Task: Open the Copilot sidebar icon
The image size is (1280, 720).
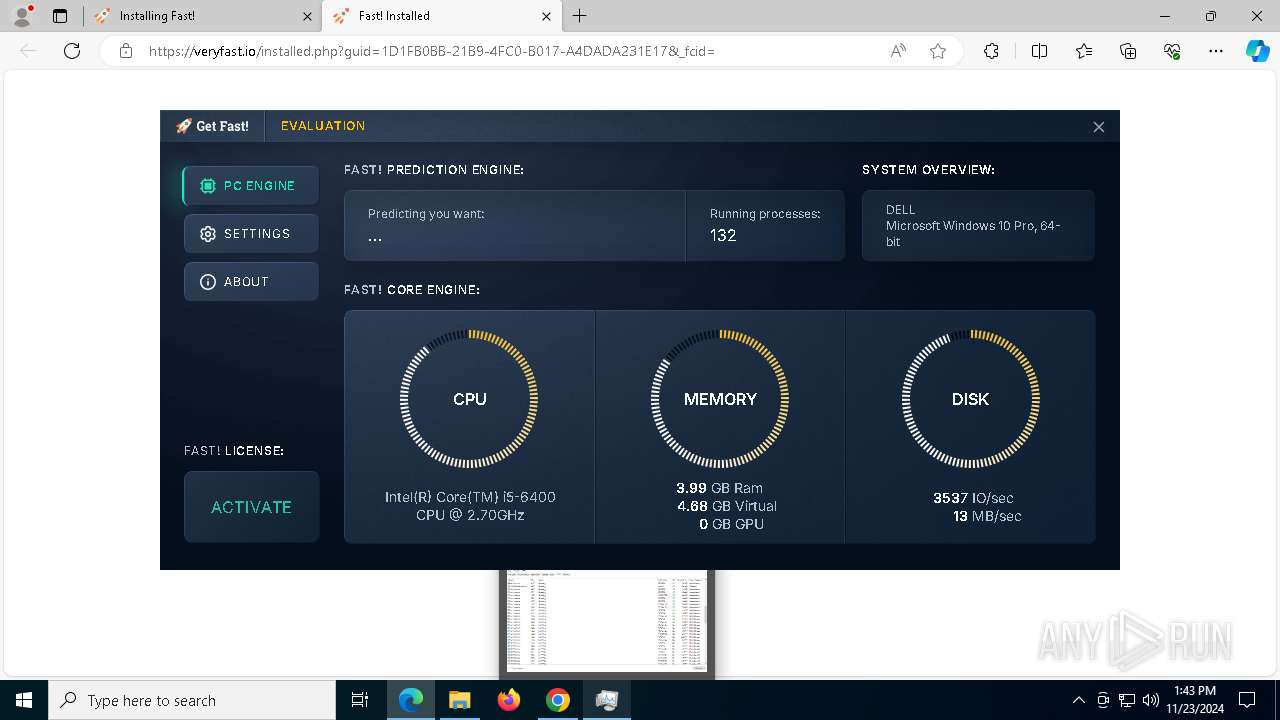Action: click(x=1257, y=51)
